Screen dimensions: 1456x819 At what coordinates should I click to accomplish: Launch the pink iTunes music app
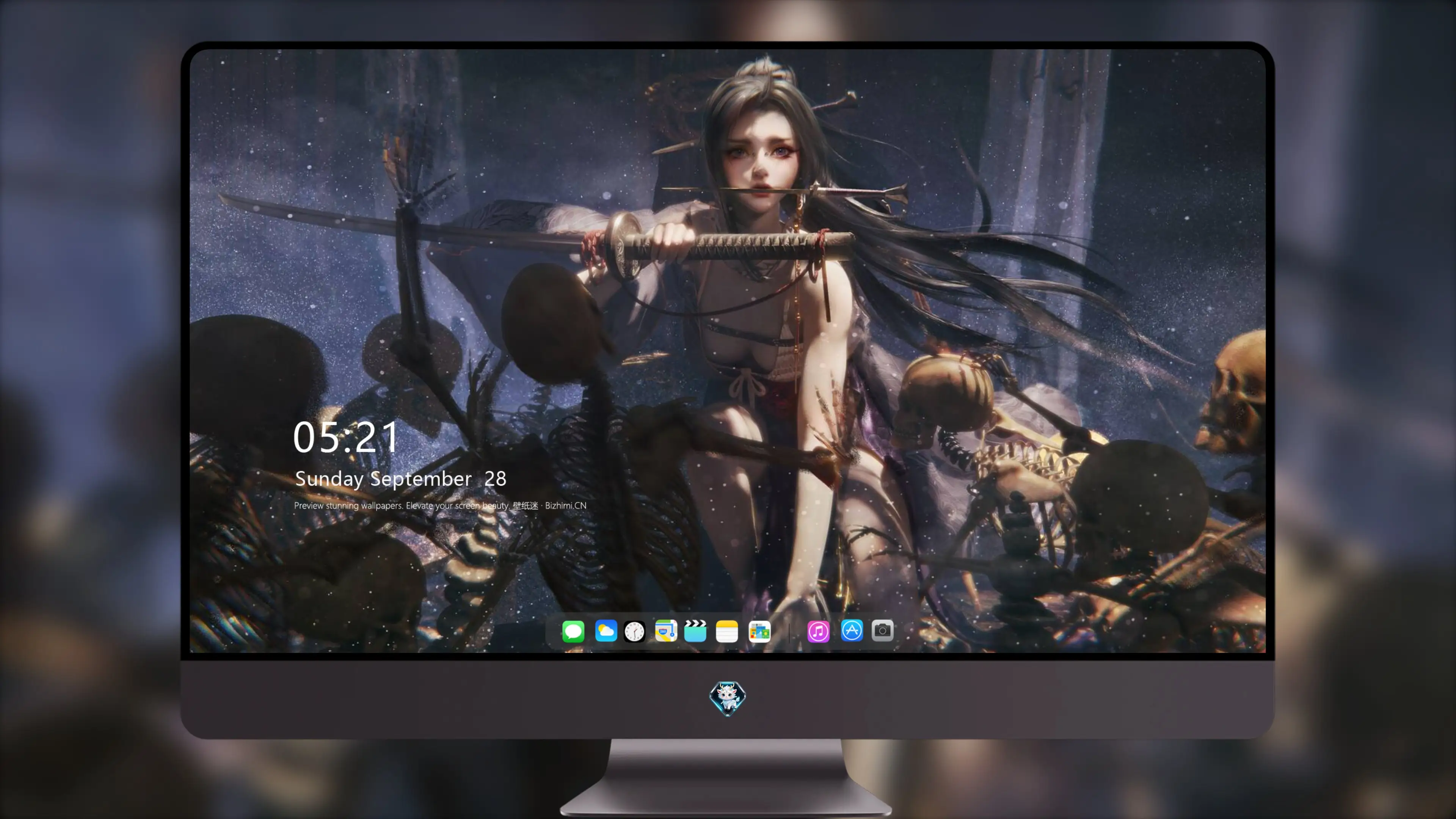tap(819, 631)
